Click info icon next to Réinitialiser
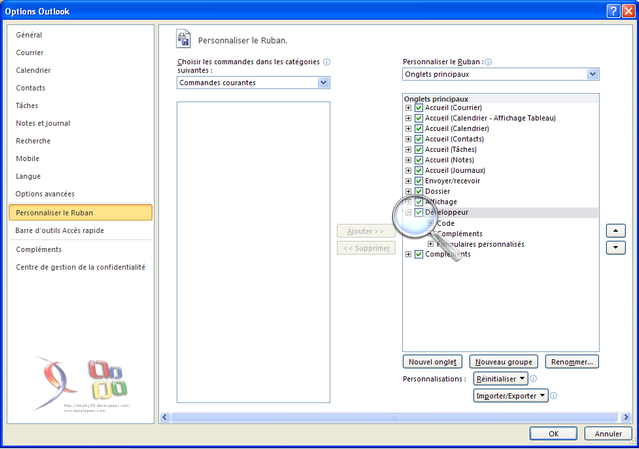 533,379
